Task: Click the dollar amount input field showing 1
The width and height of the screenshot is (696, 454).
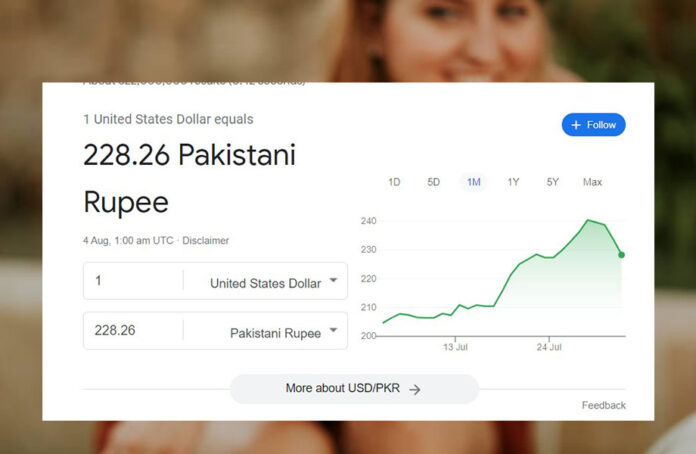Action: click(133, 281)
